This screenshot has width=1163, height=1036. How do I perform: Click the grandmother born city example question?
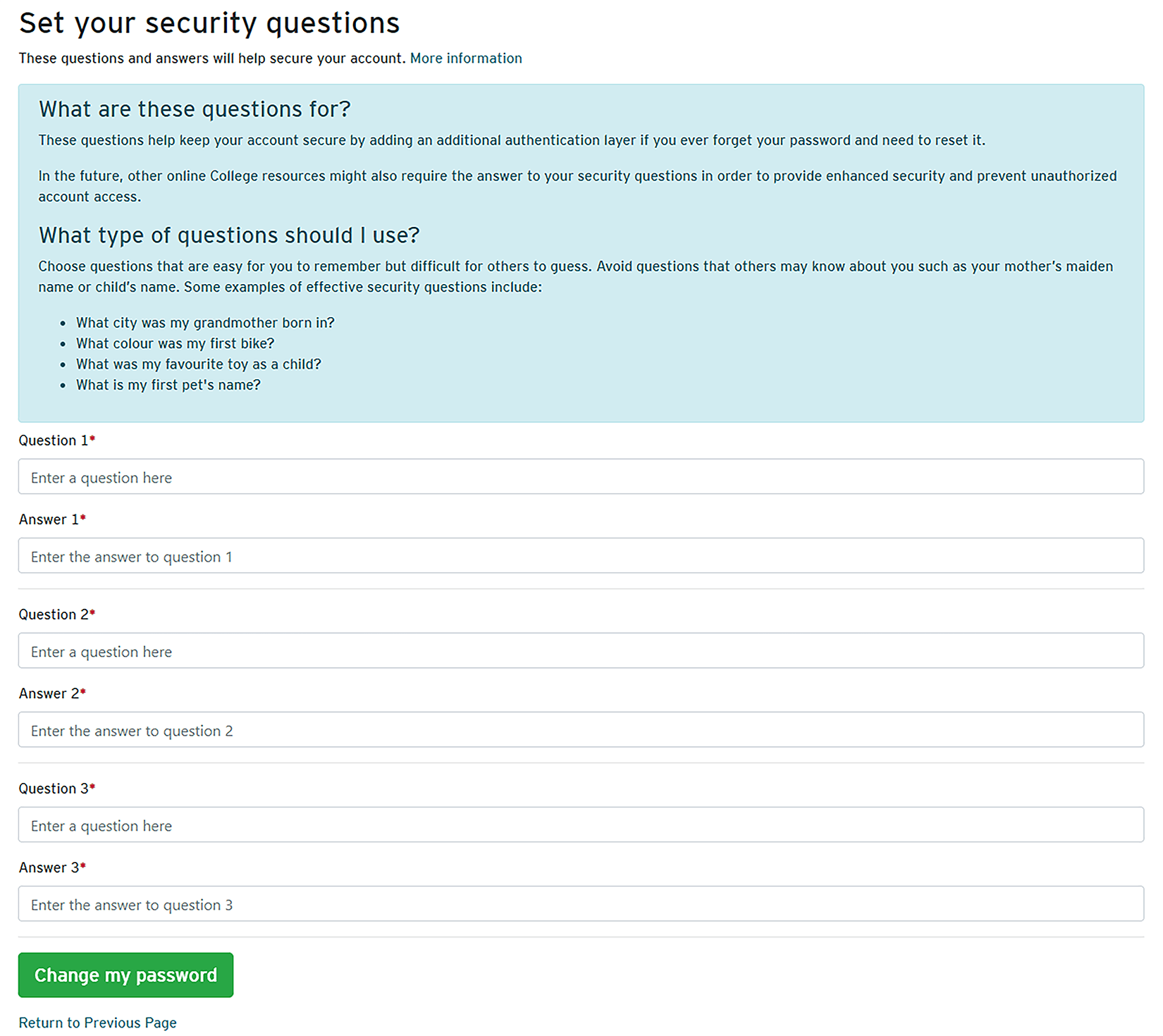(x=205, y=323)
